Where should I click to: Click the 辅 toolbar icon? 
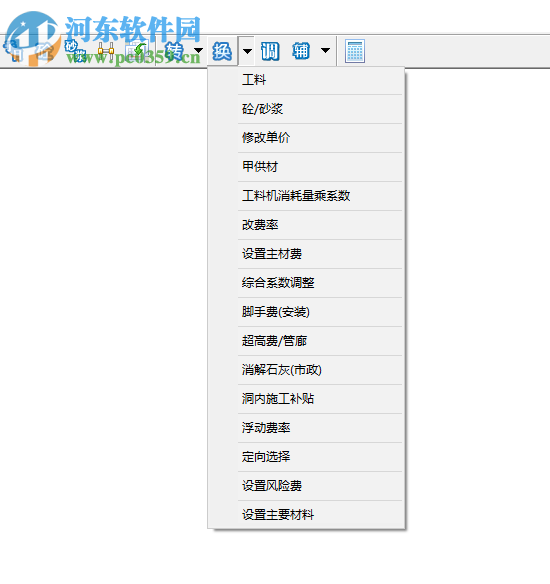[301, 51]
